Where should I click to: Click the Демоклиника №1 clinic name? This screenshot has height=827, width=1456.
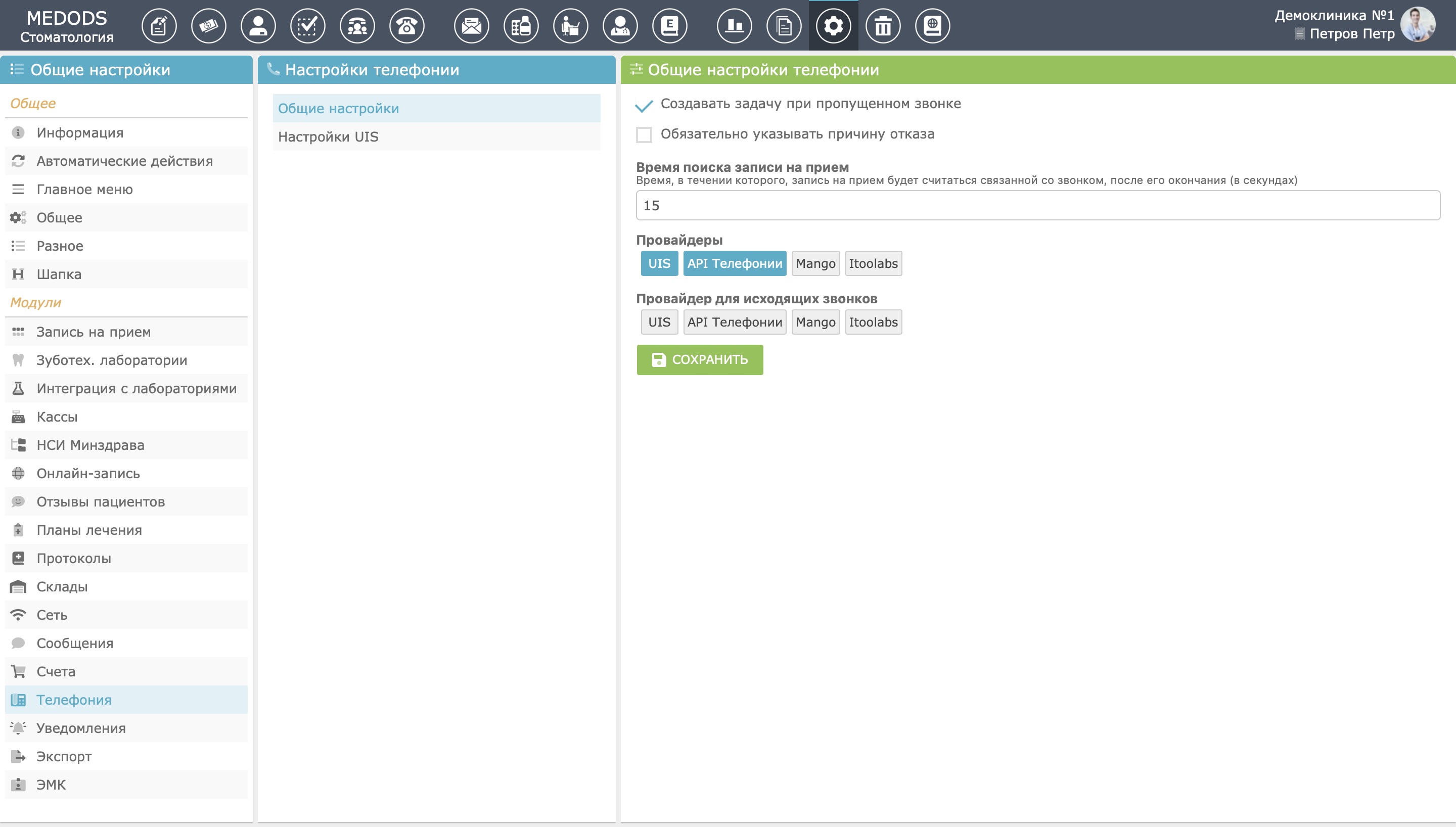(x=1334, y=15)
